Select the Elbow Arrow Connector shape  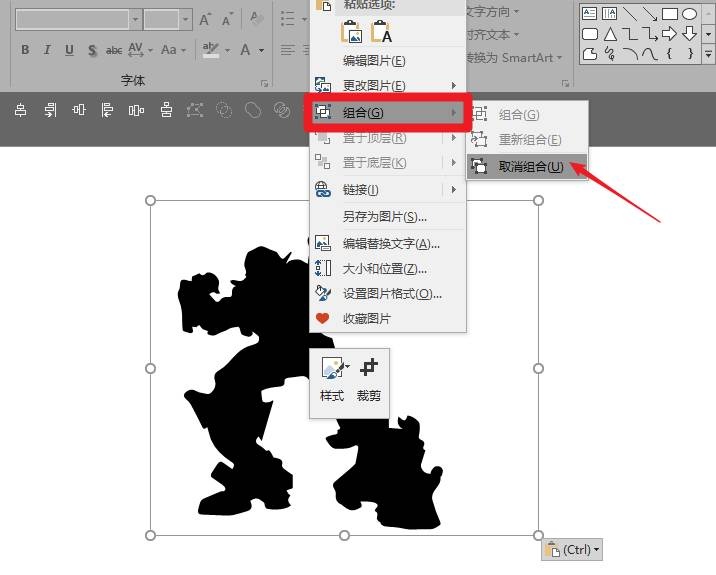pos(650,34)
